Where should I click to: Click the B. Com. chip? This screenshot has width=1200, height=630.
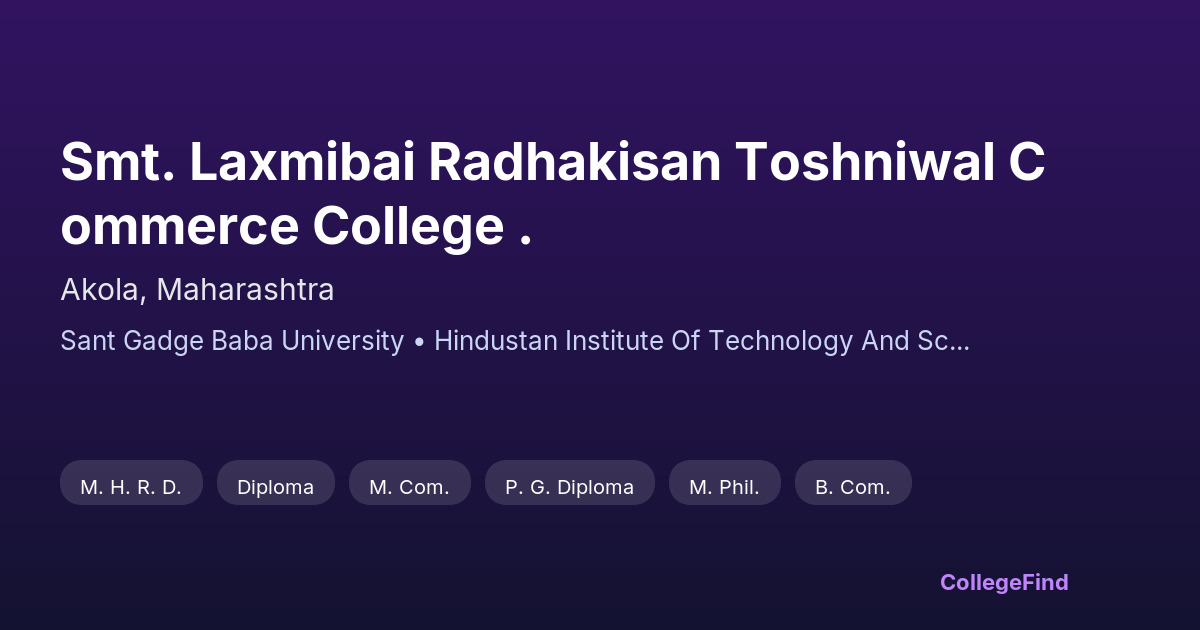852,487
